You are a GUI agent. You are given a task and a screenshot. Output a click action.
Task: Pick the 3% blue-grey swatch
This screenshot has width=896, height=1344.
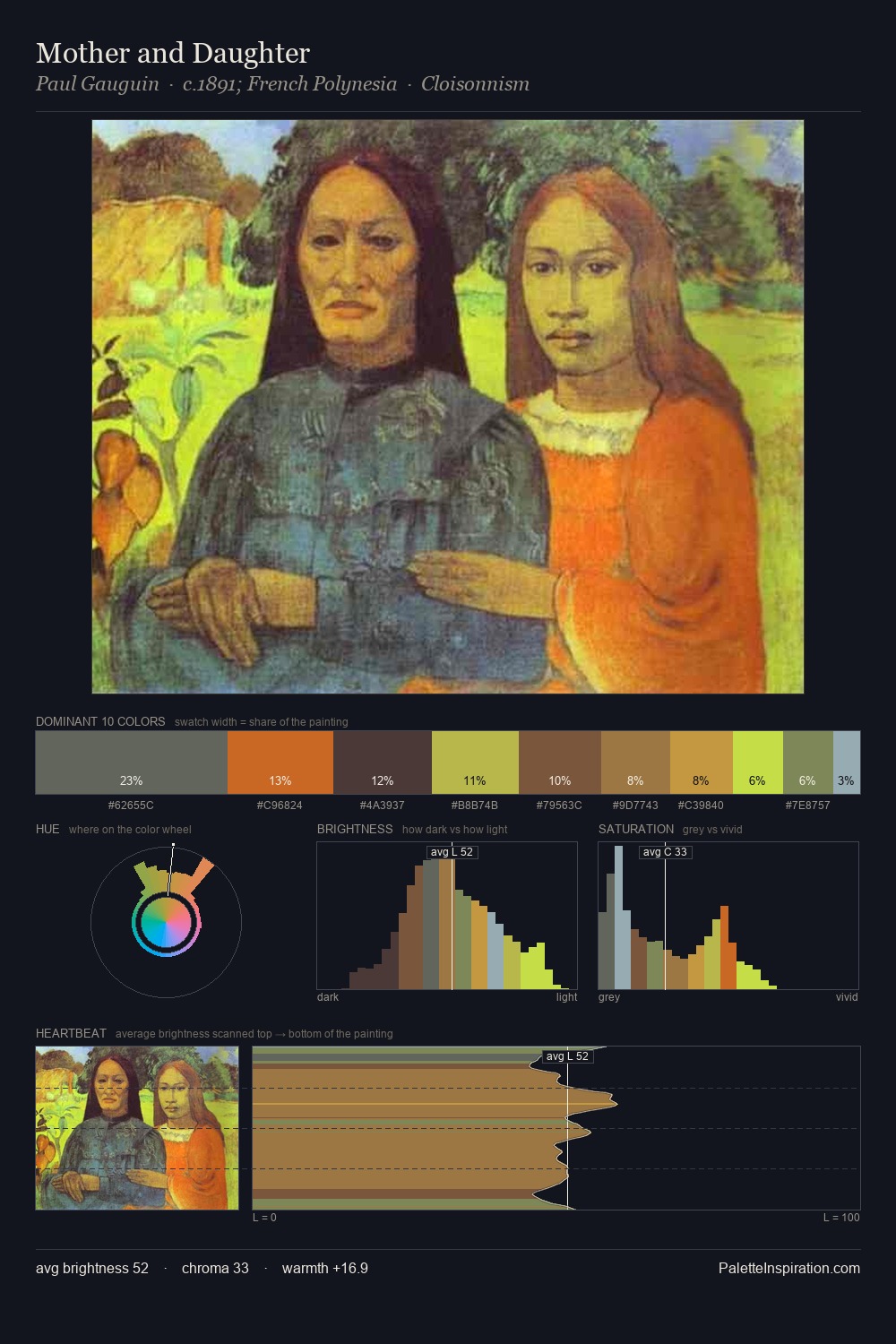tap(847, 762)
